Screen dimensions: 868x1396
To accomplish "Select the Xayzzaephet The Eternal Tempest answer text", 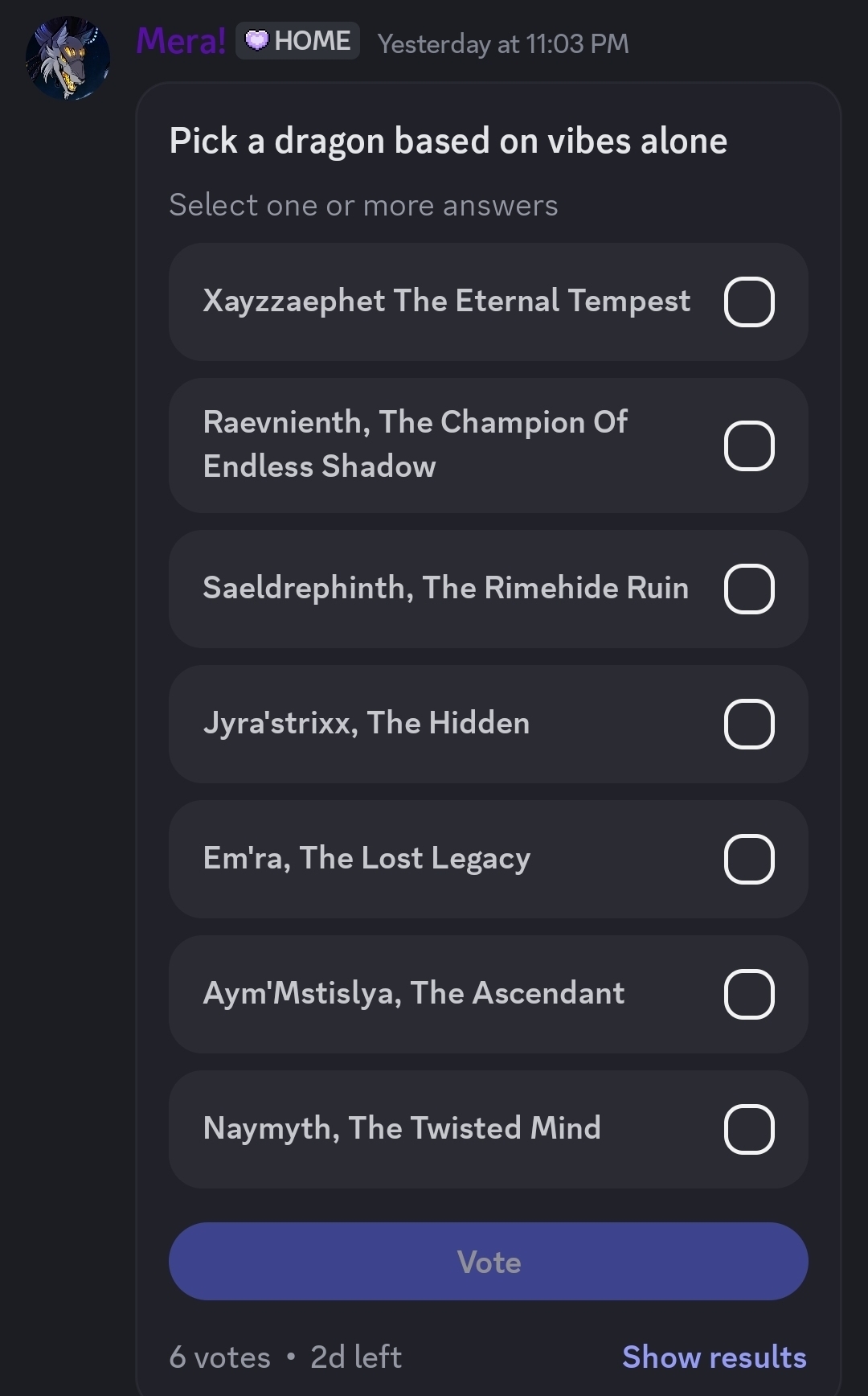I will 446,301.
